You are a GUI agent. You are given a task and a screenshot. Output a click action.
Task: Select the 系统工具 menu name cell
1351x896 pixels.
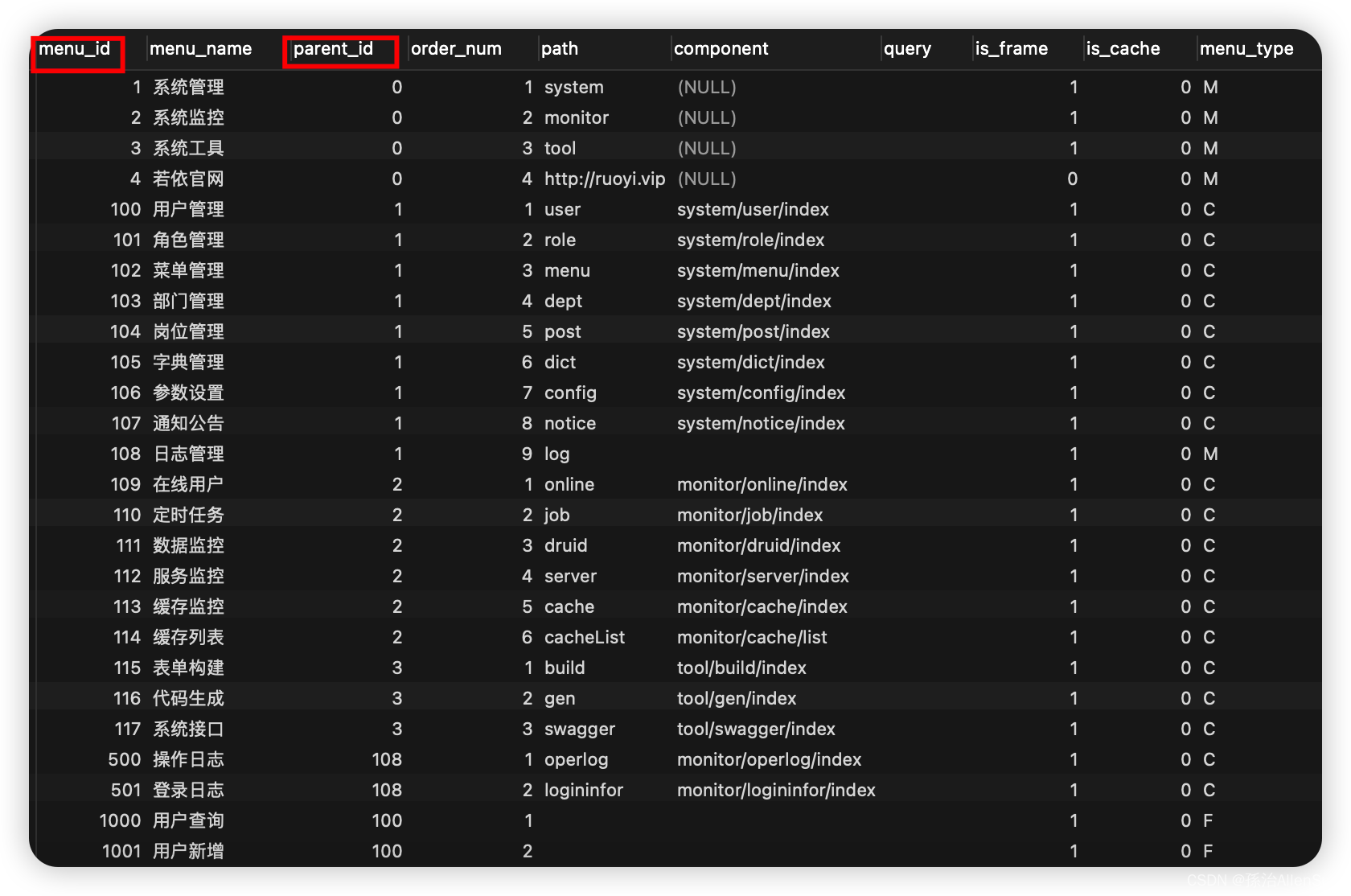click(x=188, y=148)
